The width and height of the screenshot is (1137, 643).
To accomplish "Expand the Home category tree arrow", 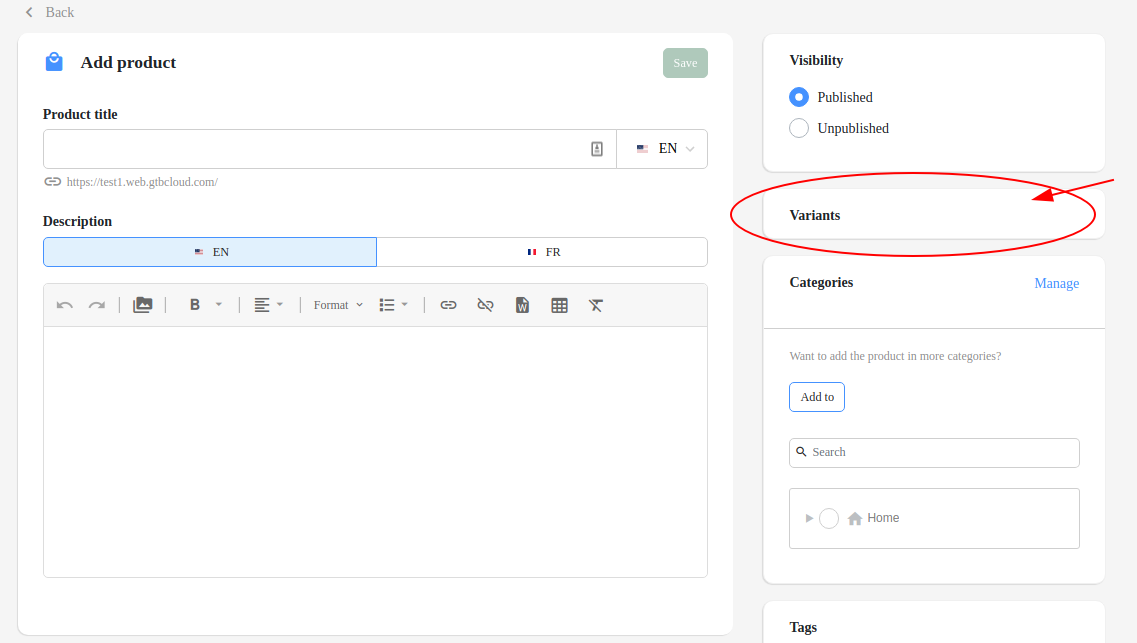I will [x=809, y=518].
